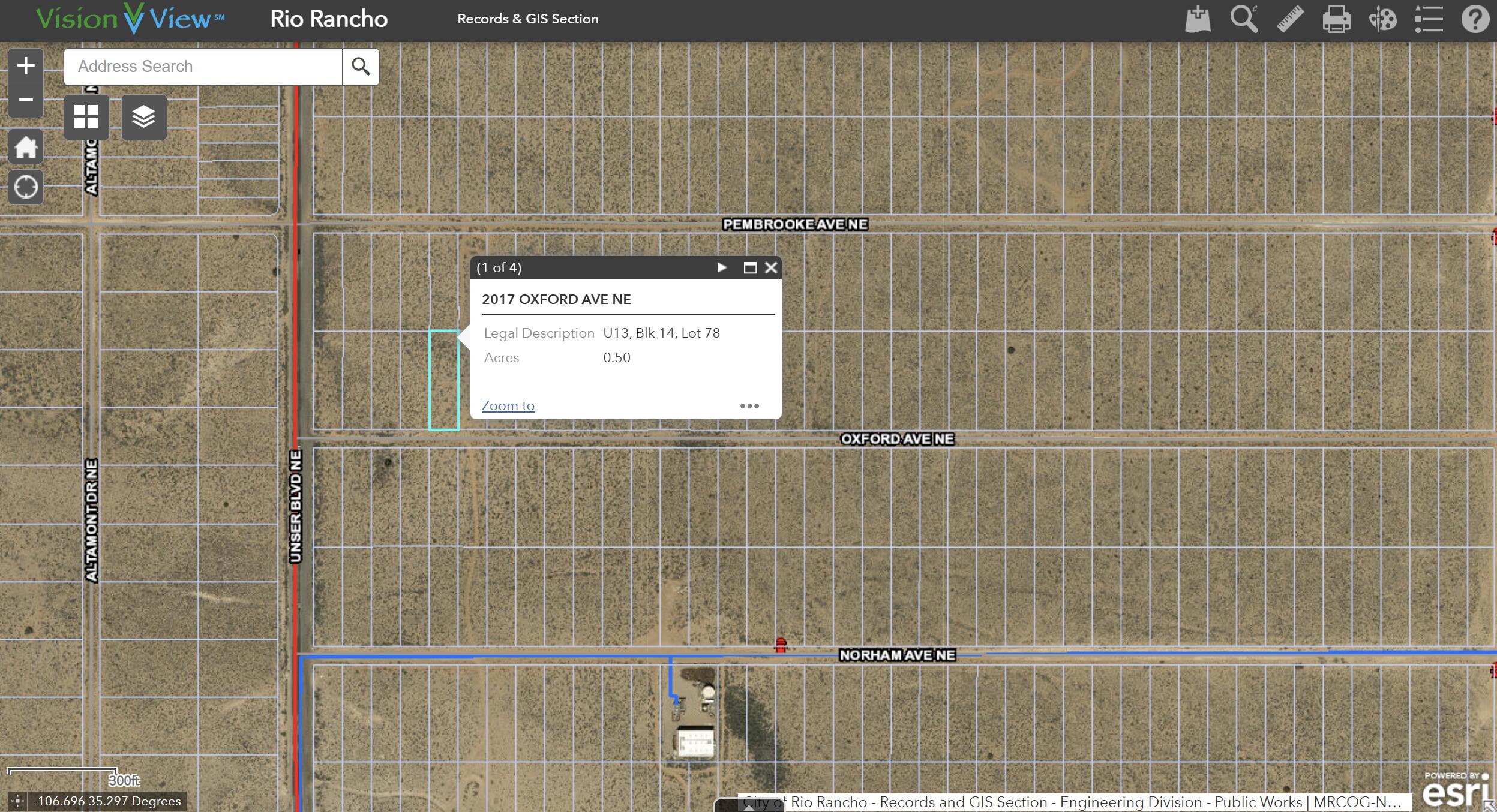Image resolution: width=1497 pixels, height=812 pixels.
Task: Toggle the coordinate capture crosshair button
Action: click(x=17, y=801)
